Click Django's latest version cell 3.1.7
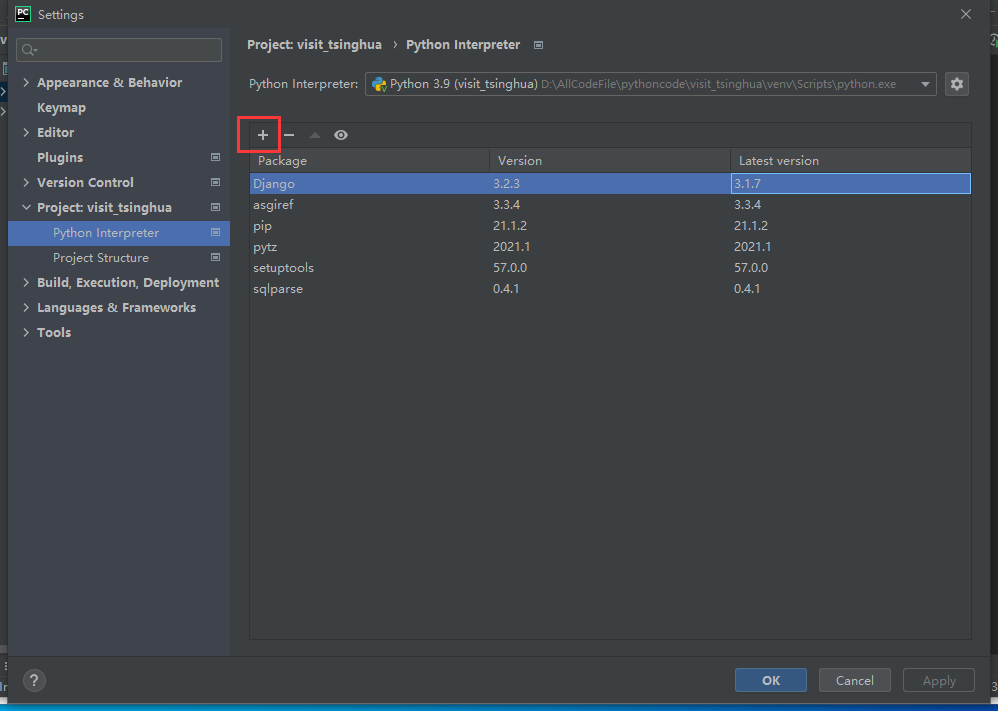This screenshot has width=998, height=711. point(851,183)
